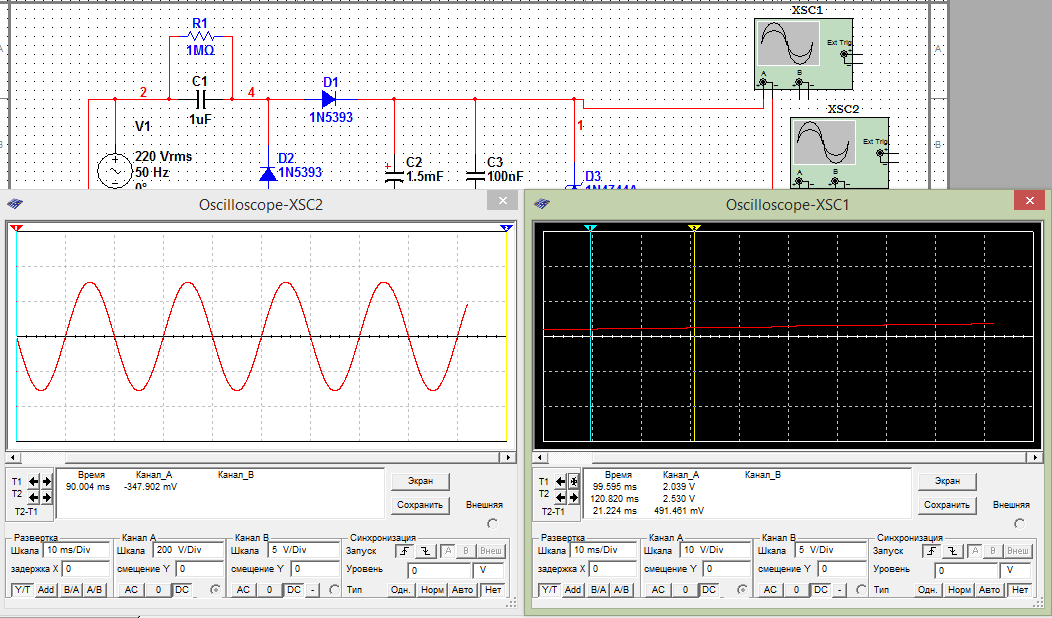Set Channel A coupling to DC in XSC1
Image resolution: width=1052 pixels, height=618 pixels.
tap(709, 590)
